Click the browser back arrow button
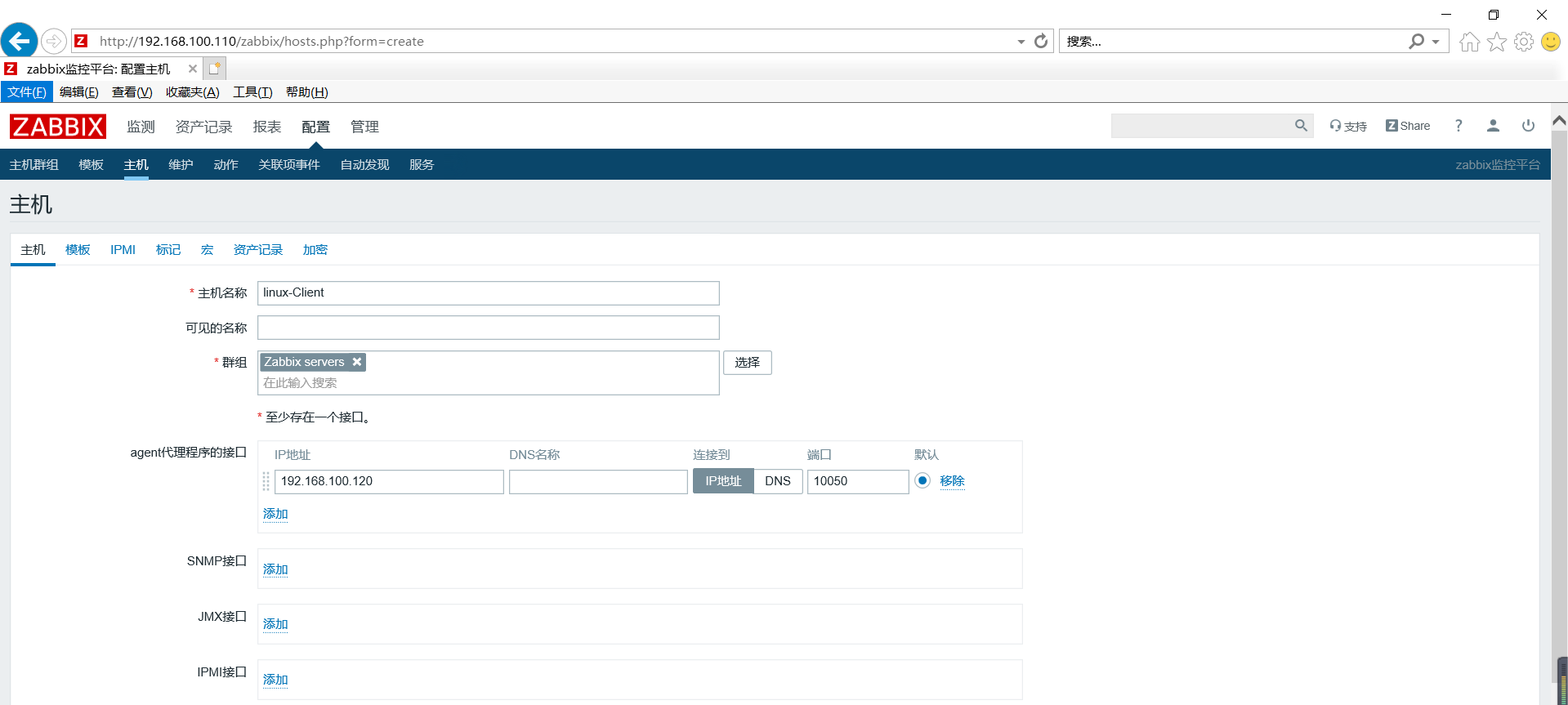 click(20, 41)
